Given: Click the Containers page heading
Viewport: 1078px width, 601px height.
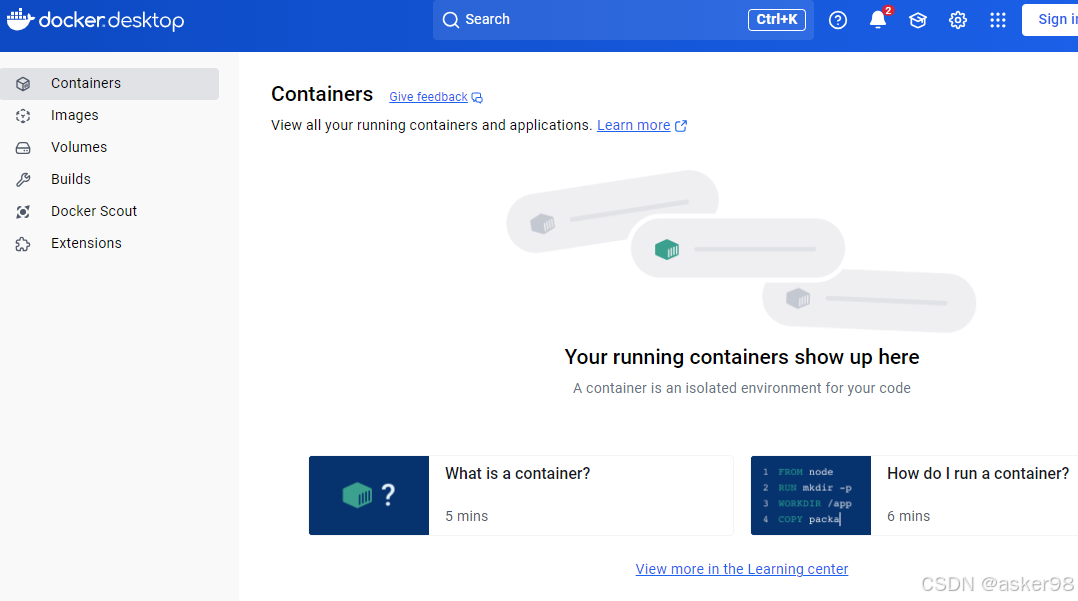Looking at the screenshot, I should 322,94.
